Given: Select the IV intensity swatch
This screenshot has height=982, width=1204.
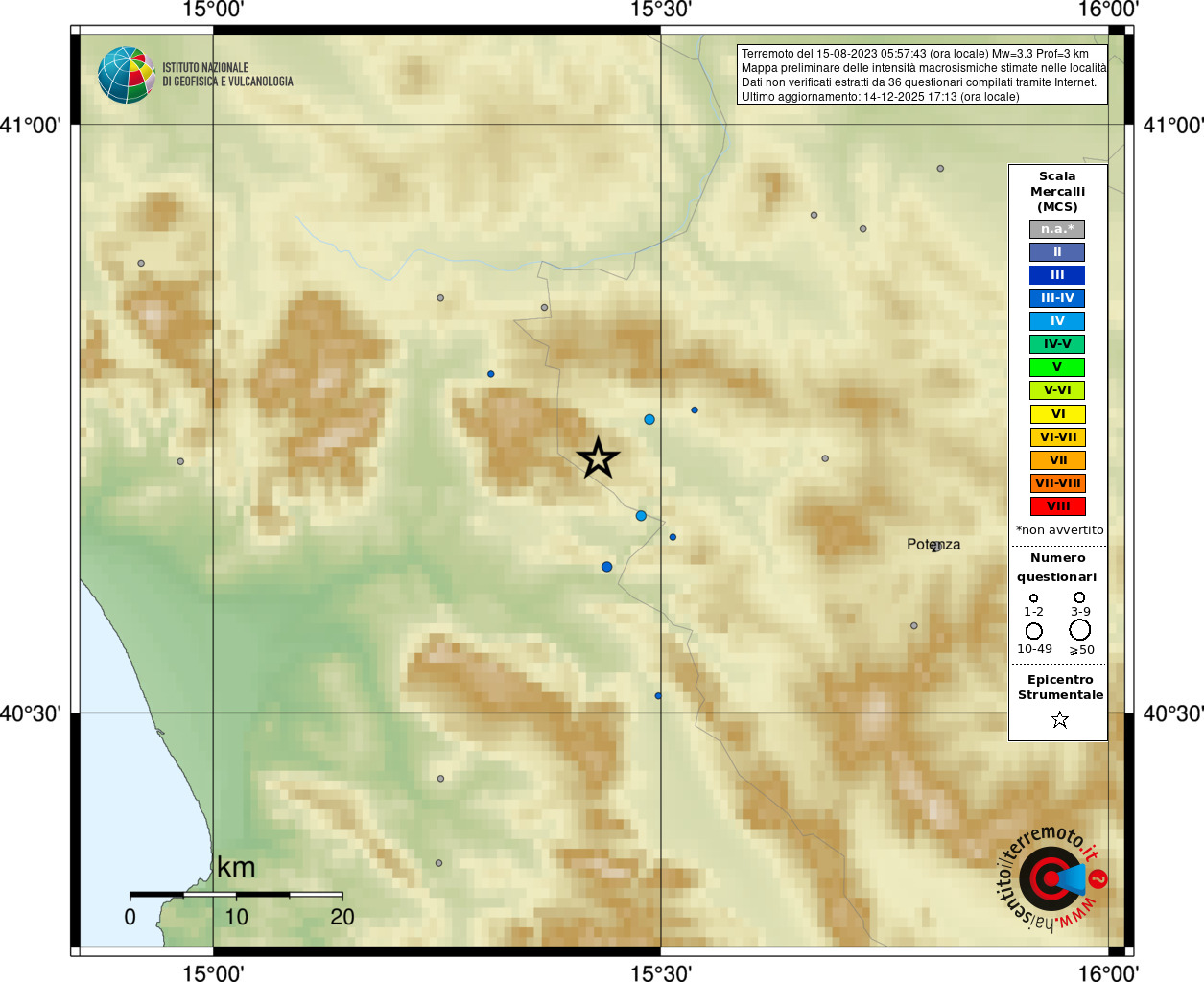Looking at the screenshot, I should (x=1057, y=321).
